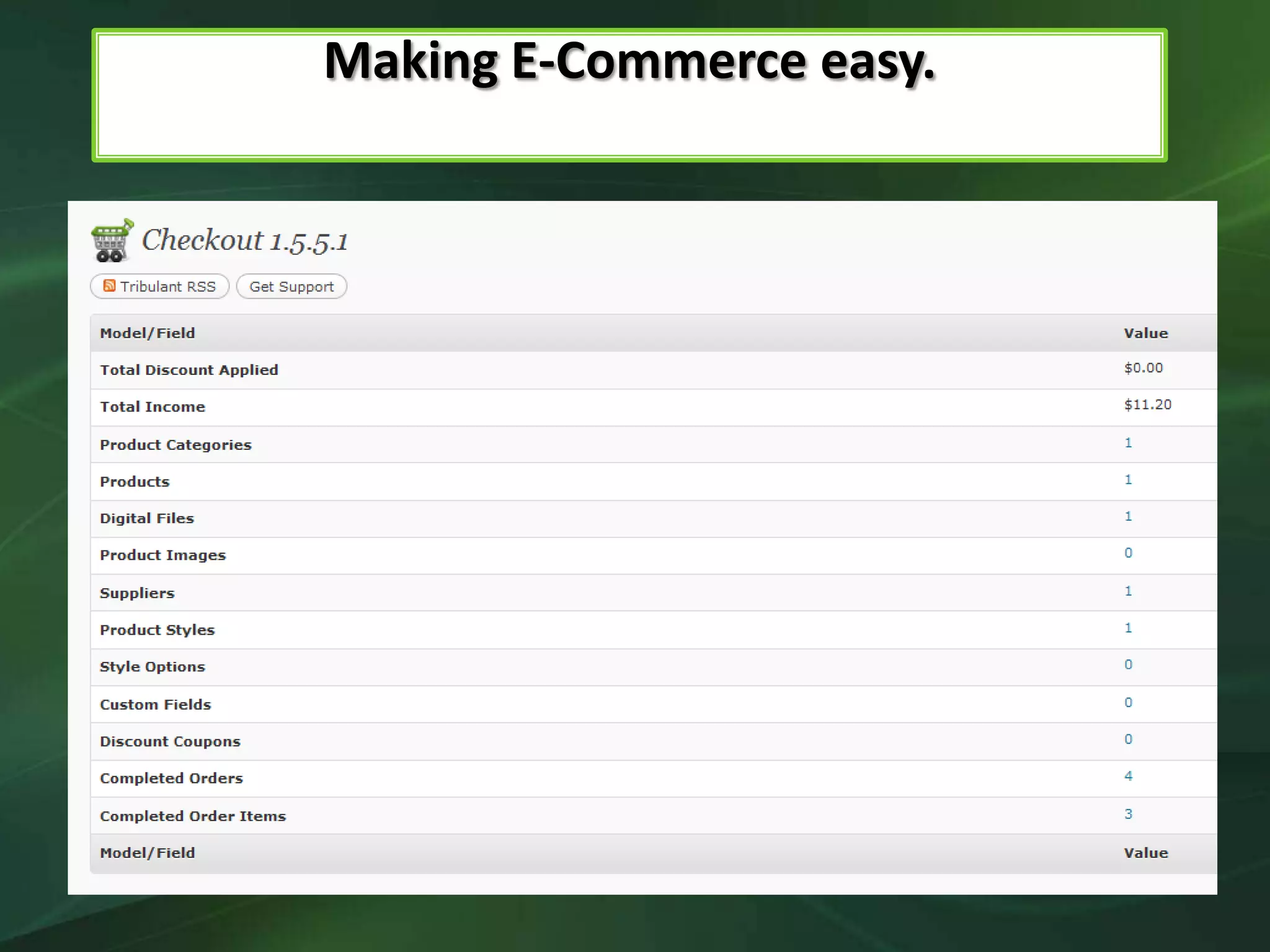Screen dimensions: 1270x952
Task: Open the Discount Coupons count link
Action: point(1128,739)
